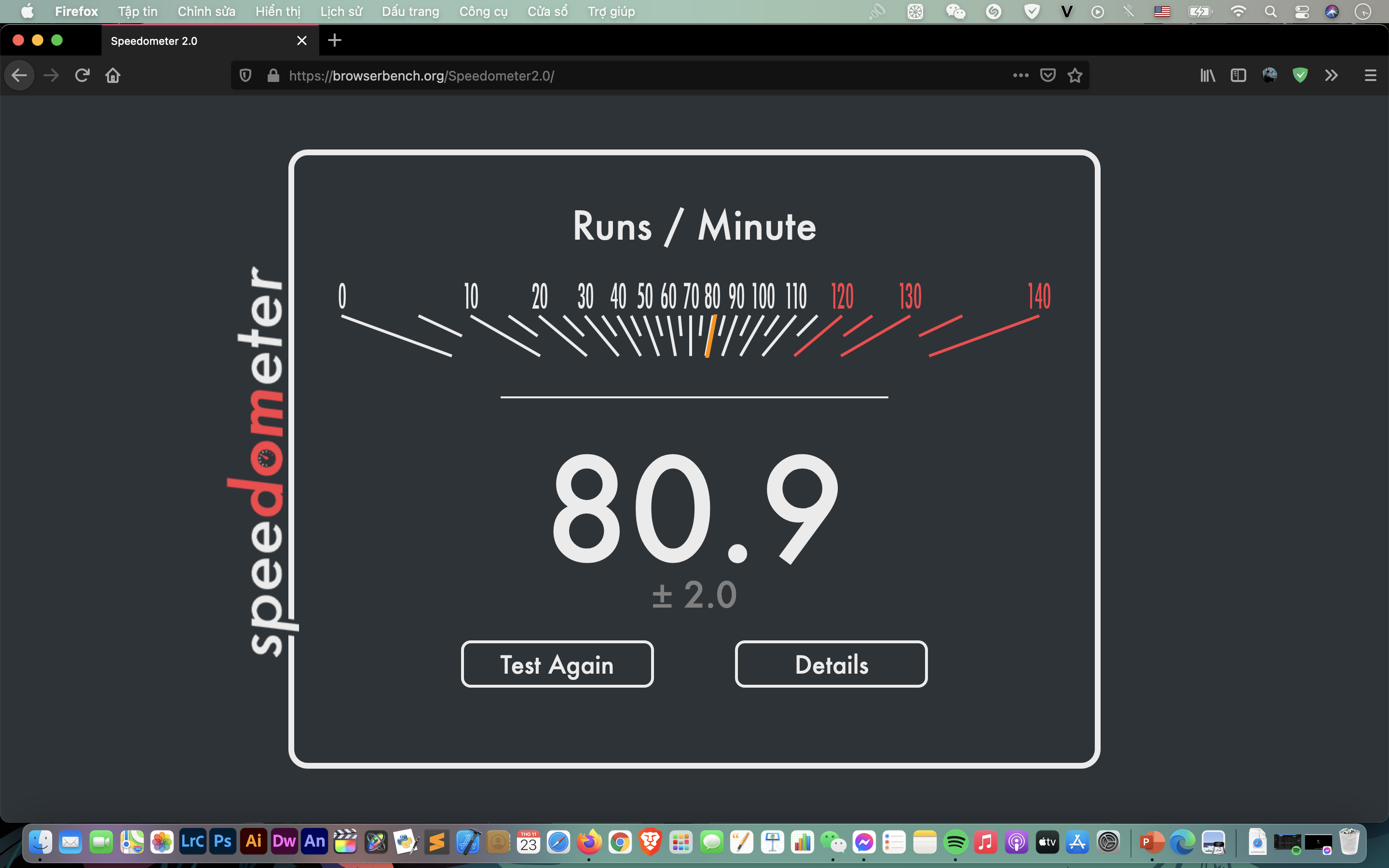
Task: Click the Pocket save icon
Action: click(1048, 75)
